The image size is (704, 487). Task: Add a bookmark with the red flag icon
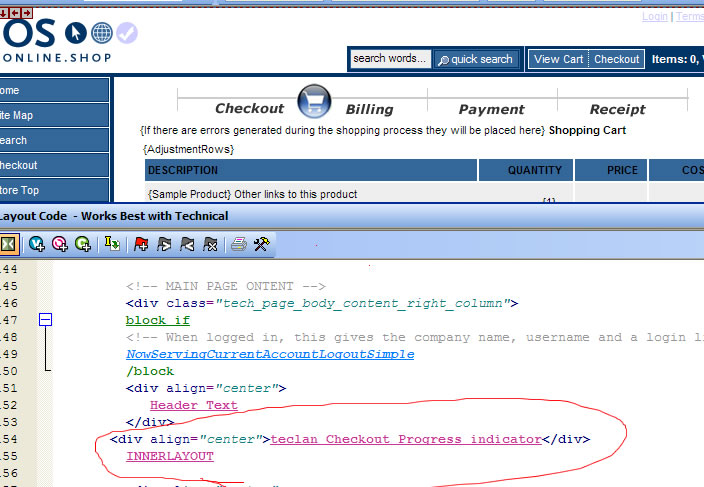coord(141,243)
